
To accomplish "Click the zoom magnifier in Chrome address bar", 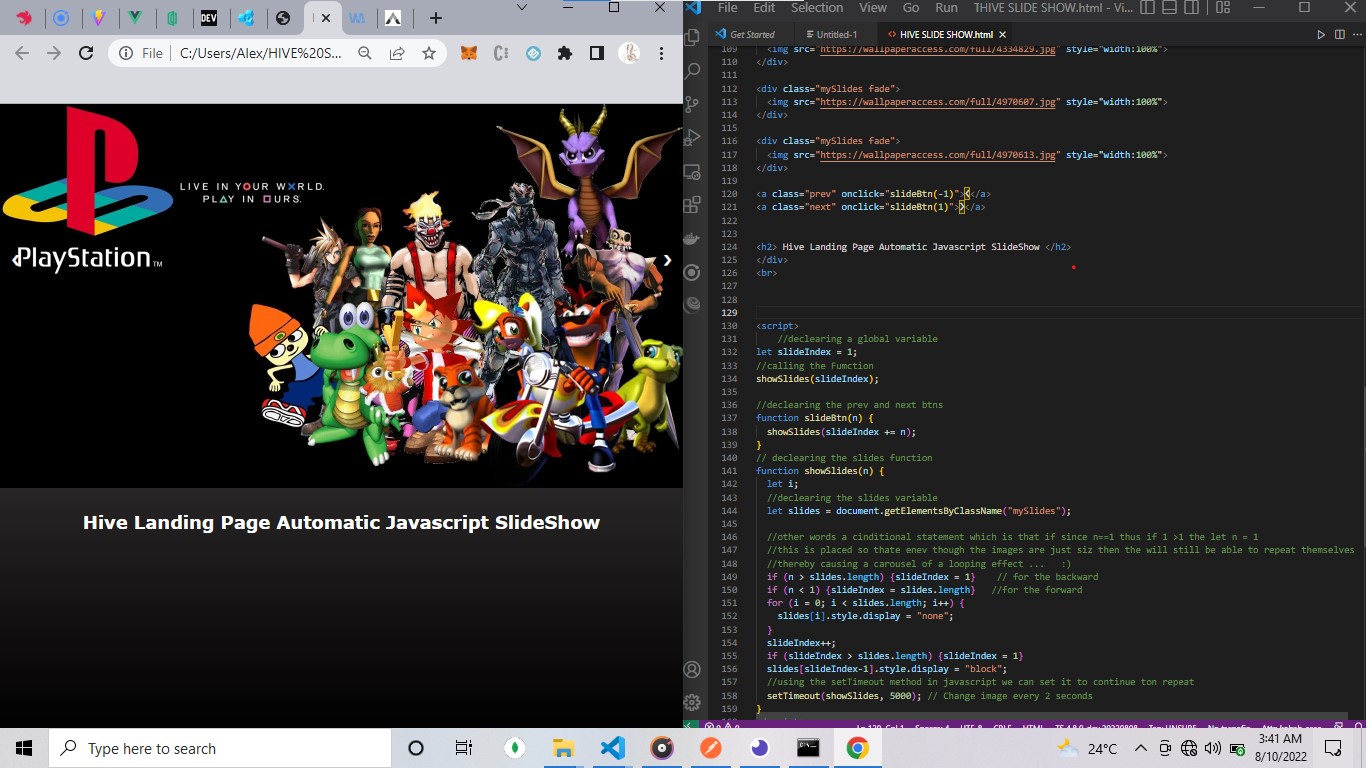I will (365, 53).
